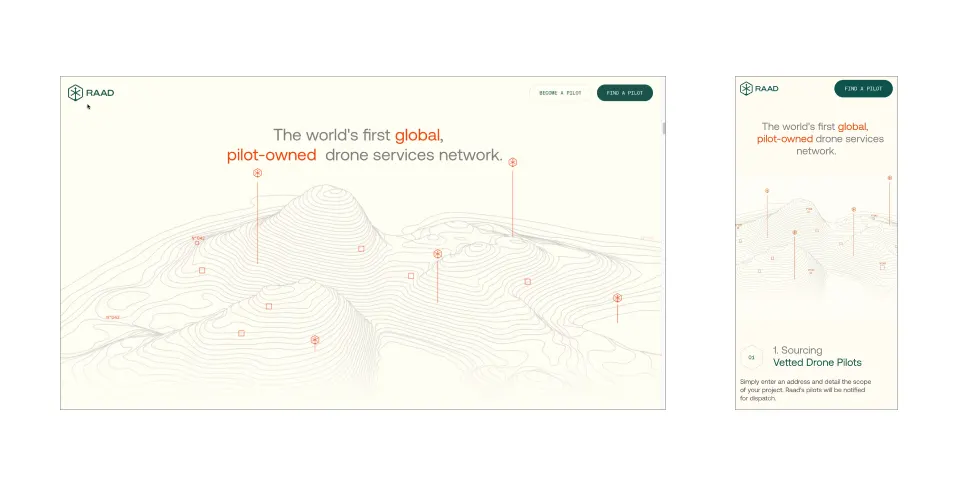Click the lowest drone pin on the desktop map
This screenshot has height=484, width=960.
click(x=315, y=340)
